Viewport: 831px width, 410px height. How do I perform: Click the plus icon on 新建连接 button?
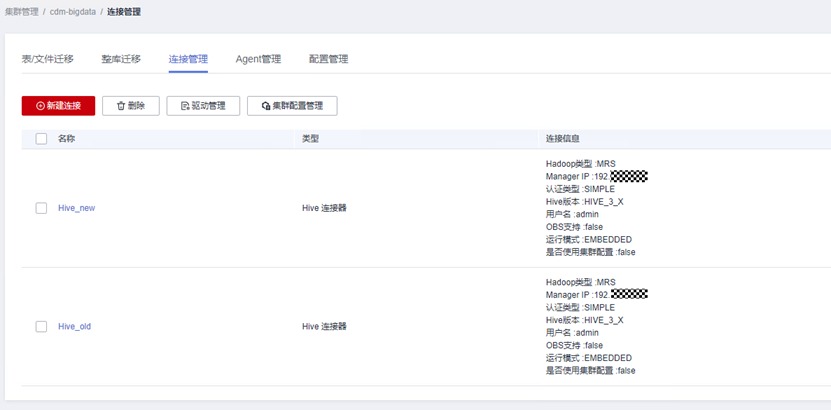(40, 106)
